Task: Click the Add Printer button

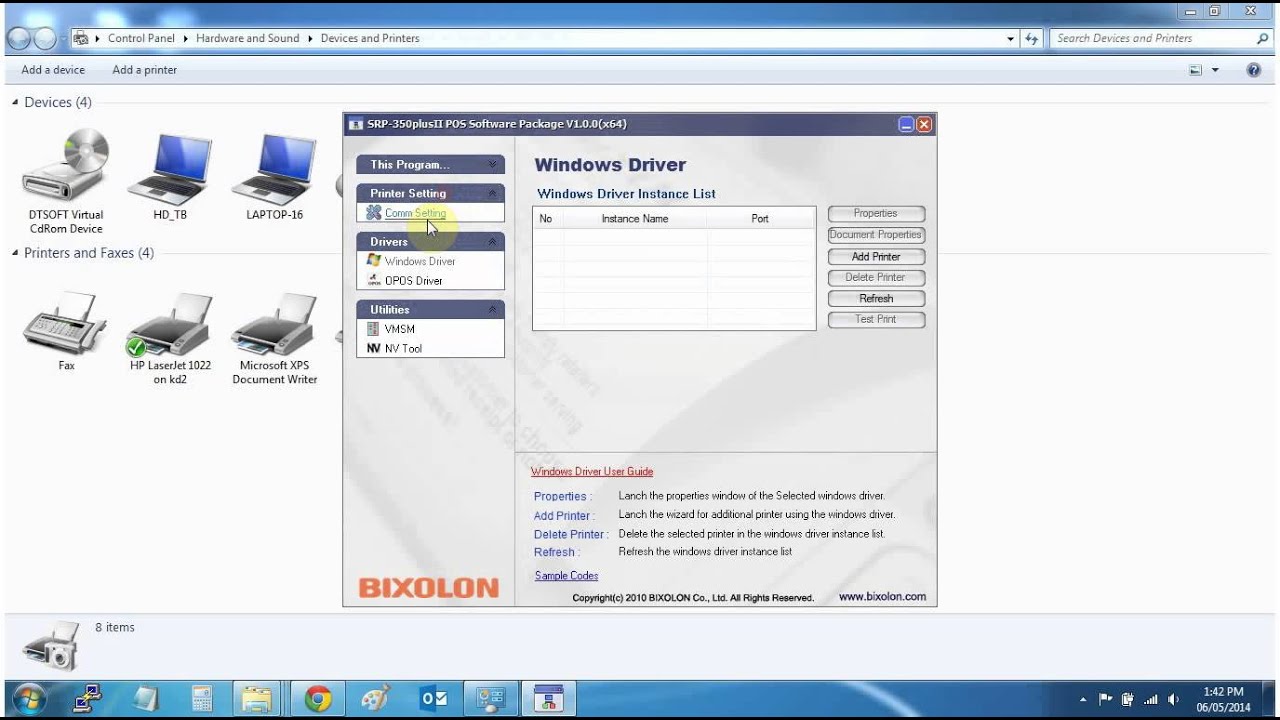Action: coord(876,257)
